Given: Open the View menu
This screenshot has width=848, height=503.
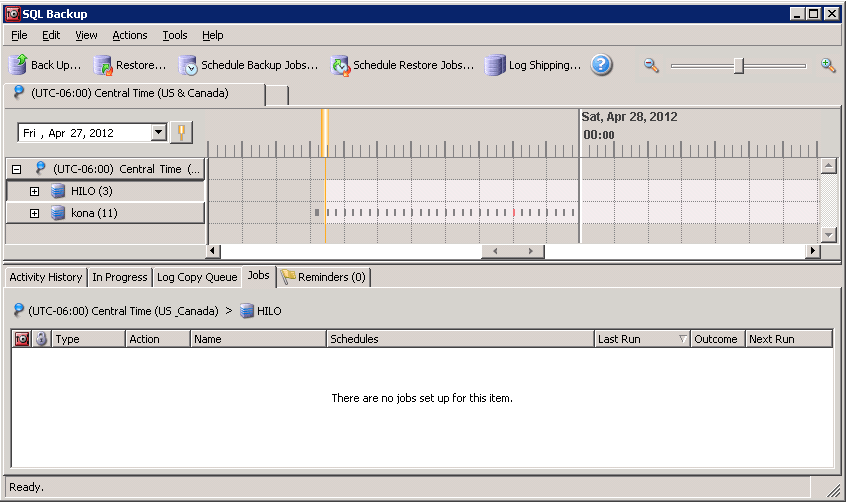Looking at the screenshot, I should pyautogui.click(x=86, y=35).
